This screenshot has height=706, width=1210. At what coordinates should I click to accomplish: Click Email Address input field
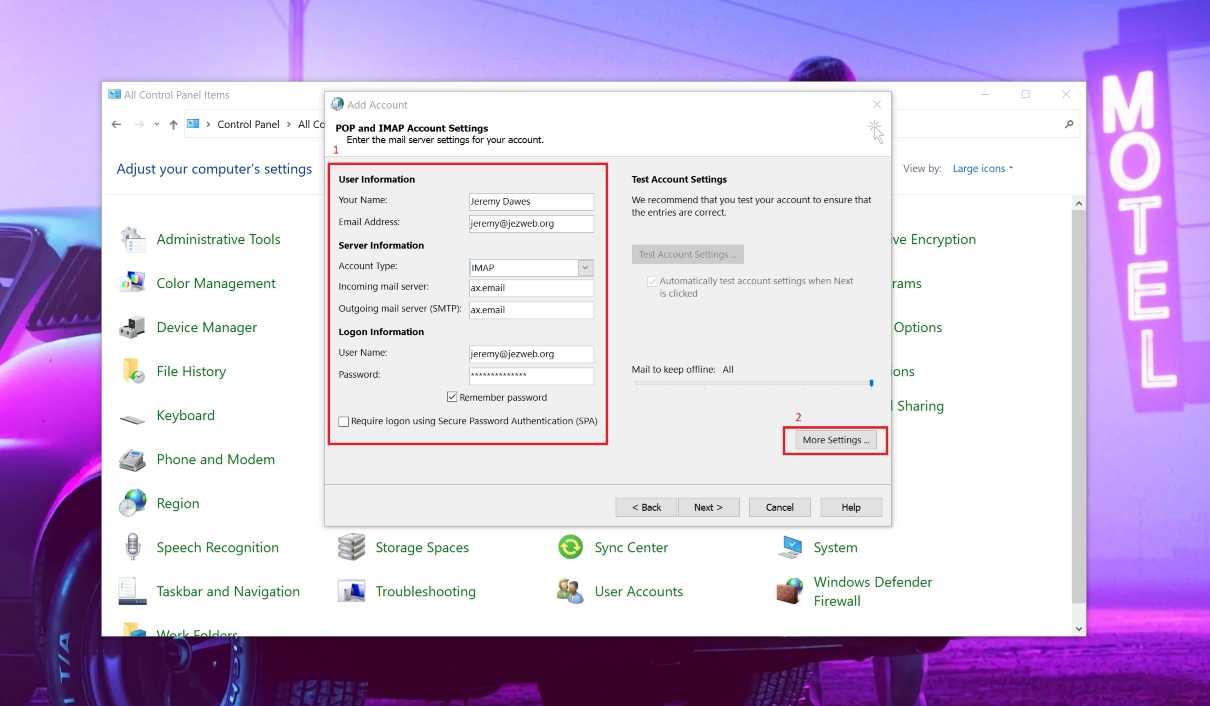(x=531, y=224)
